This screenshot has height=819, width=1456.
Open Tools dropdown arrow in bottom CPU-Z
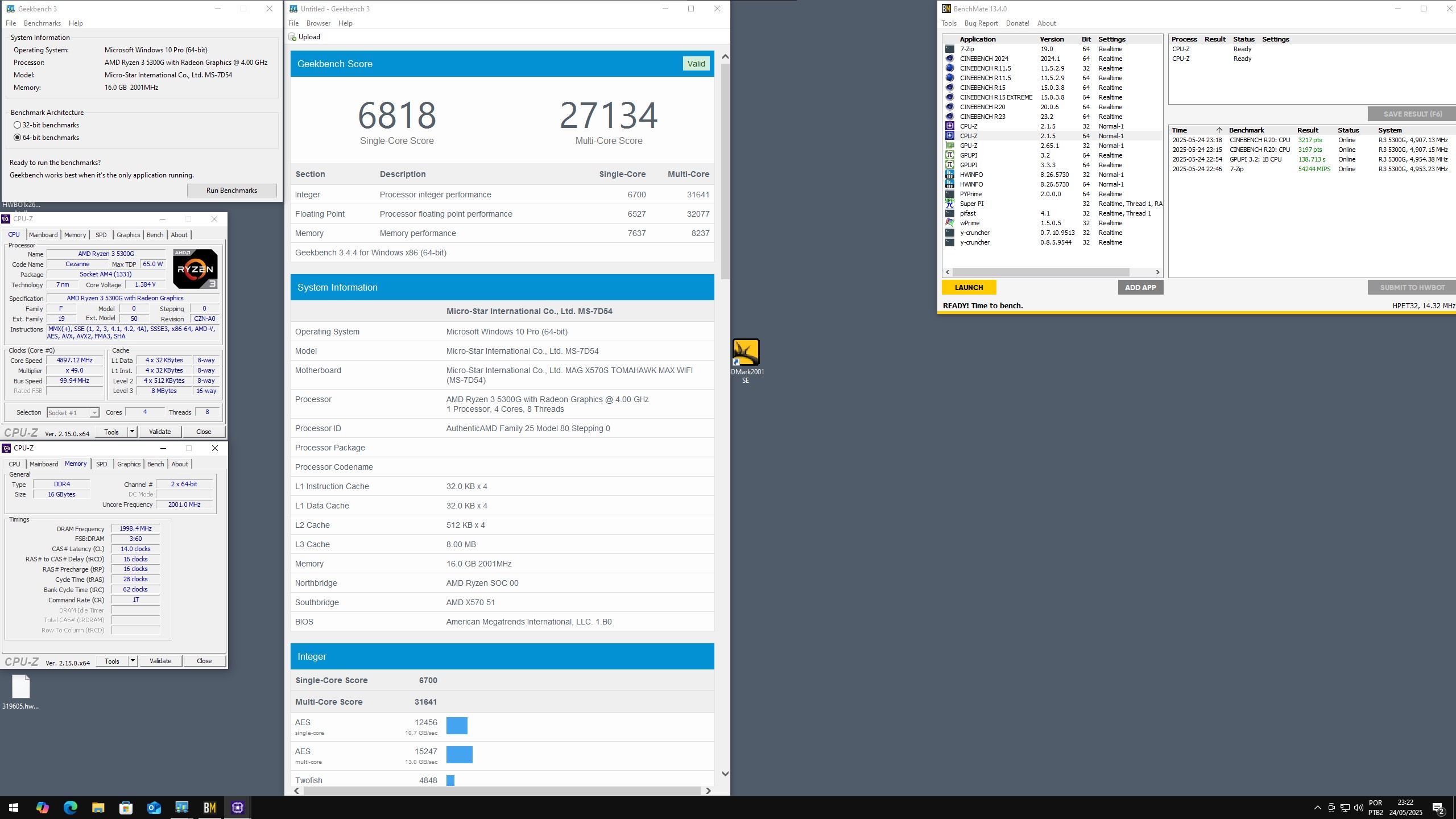pyautogui.click(x=133, y=661)
